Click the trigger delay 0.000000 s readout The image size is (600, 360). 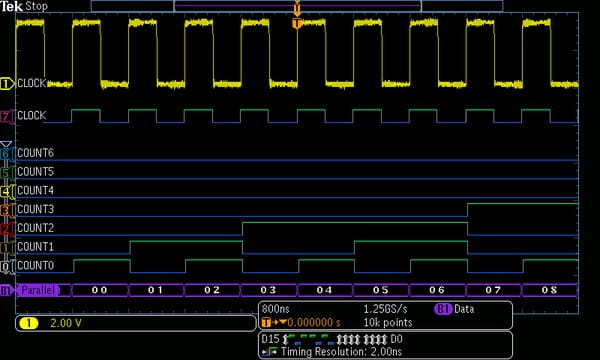tap(301, 323)
